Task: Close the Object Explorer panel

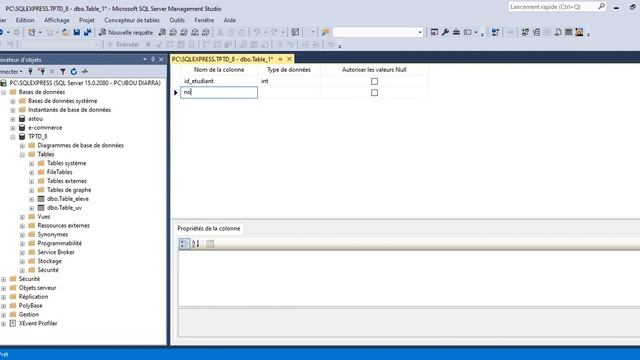Action: pos(161,60)
